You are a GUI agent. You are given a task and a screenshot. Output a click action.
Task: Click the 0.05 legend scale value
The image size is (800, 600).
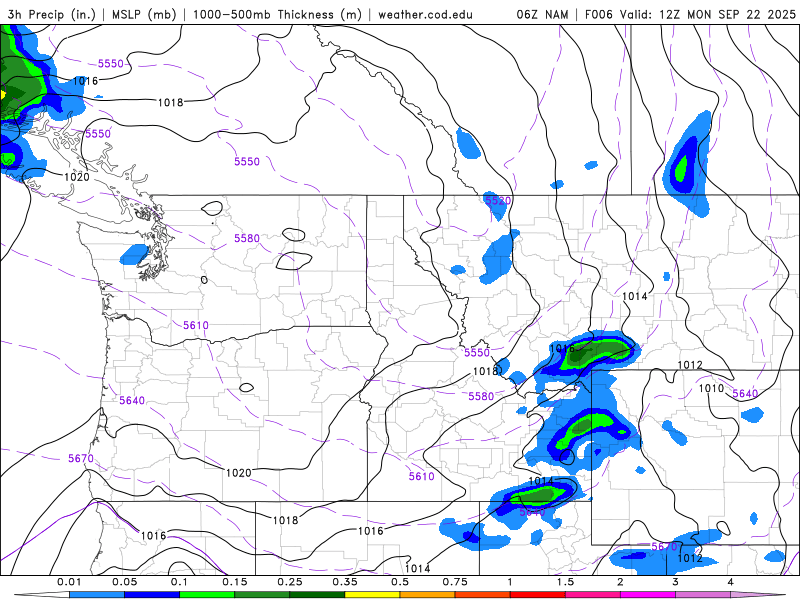(124, 582)
